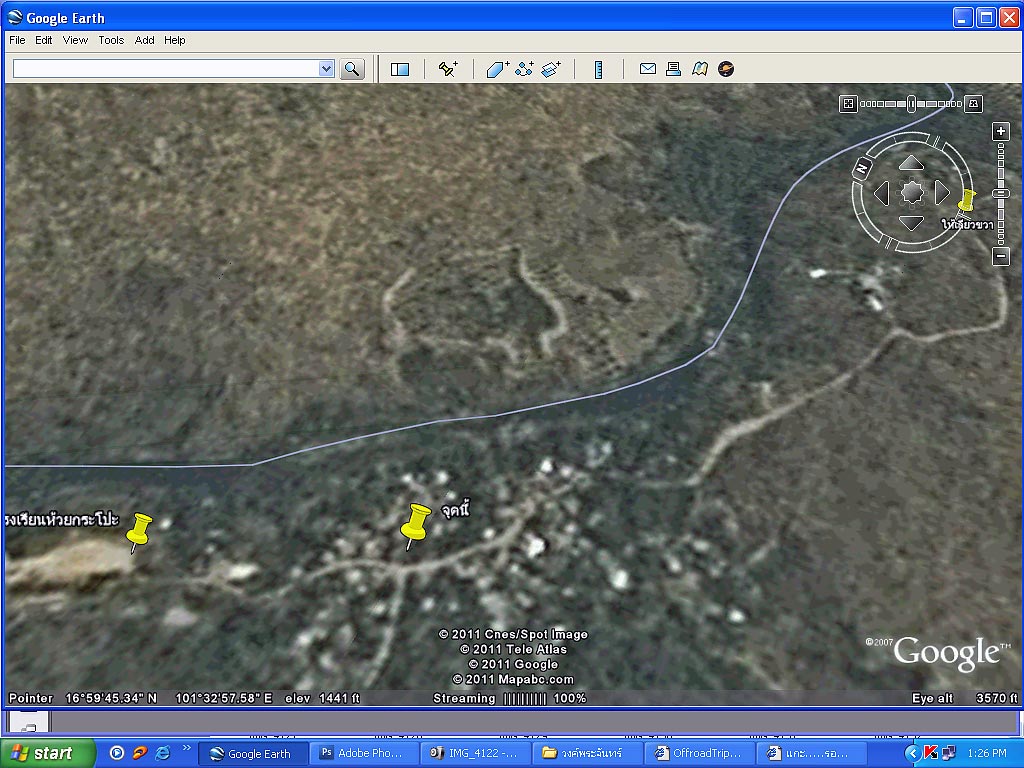Select the Add Path tool
This screenshot has width=1024, height=768.
tap(524, 69)
